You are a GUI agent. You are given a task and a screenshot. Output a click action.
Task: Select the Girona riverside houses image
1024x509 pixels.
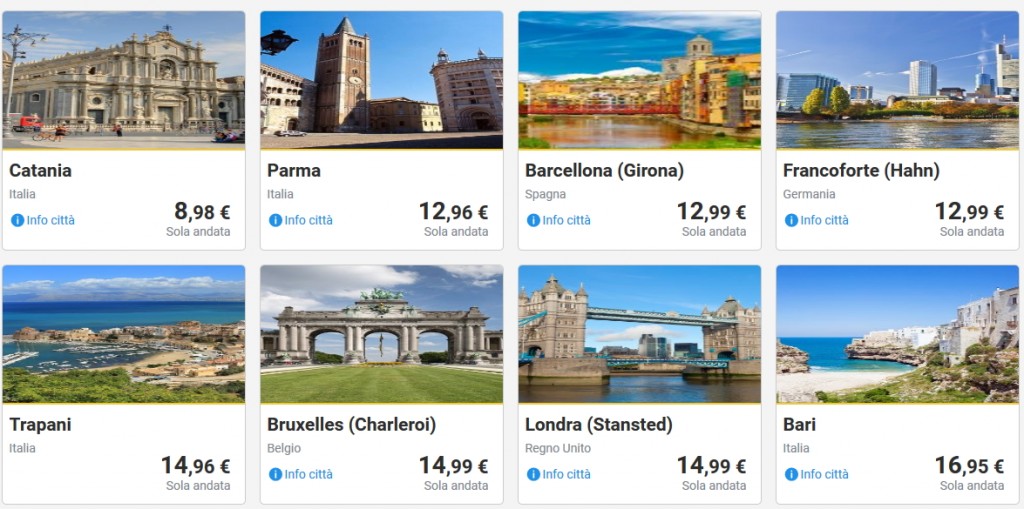click(x=639, y=80)
